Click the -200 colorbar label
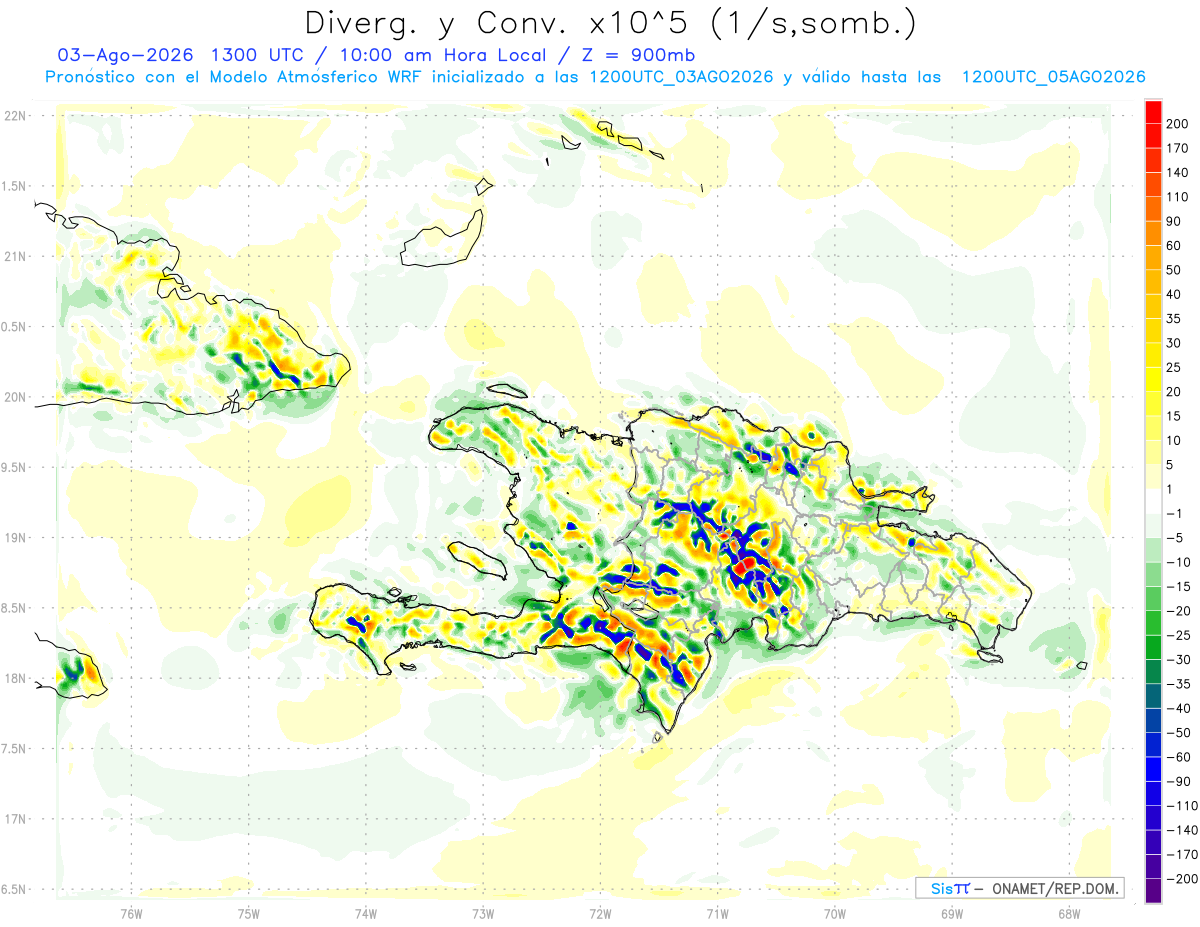This screenshot has height=927, width=1200. 1181,879
